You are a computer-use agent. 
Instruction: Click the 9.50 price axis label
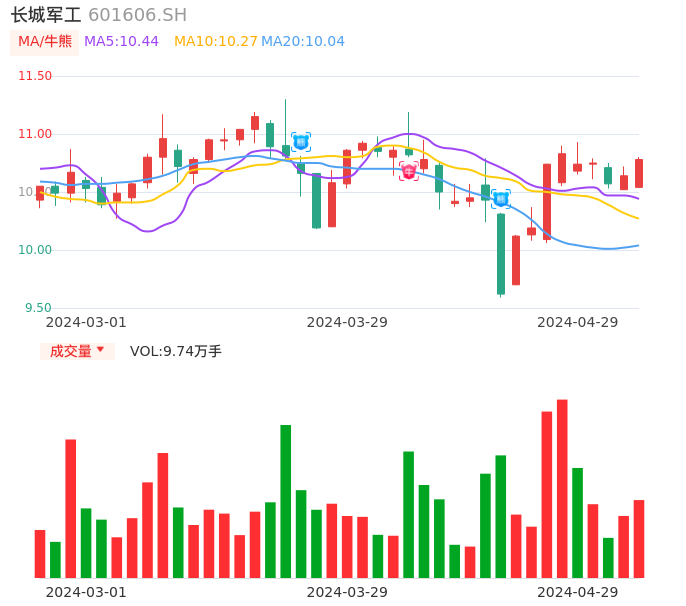[38, 308]
